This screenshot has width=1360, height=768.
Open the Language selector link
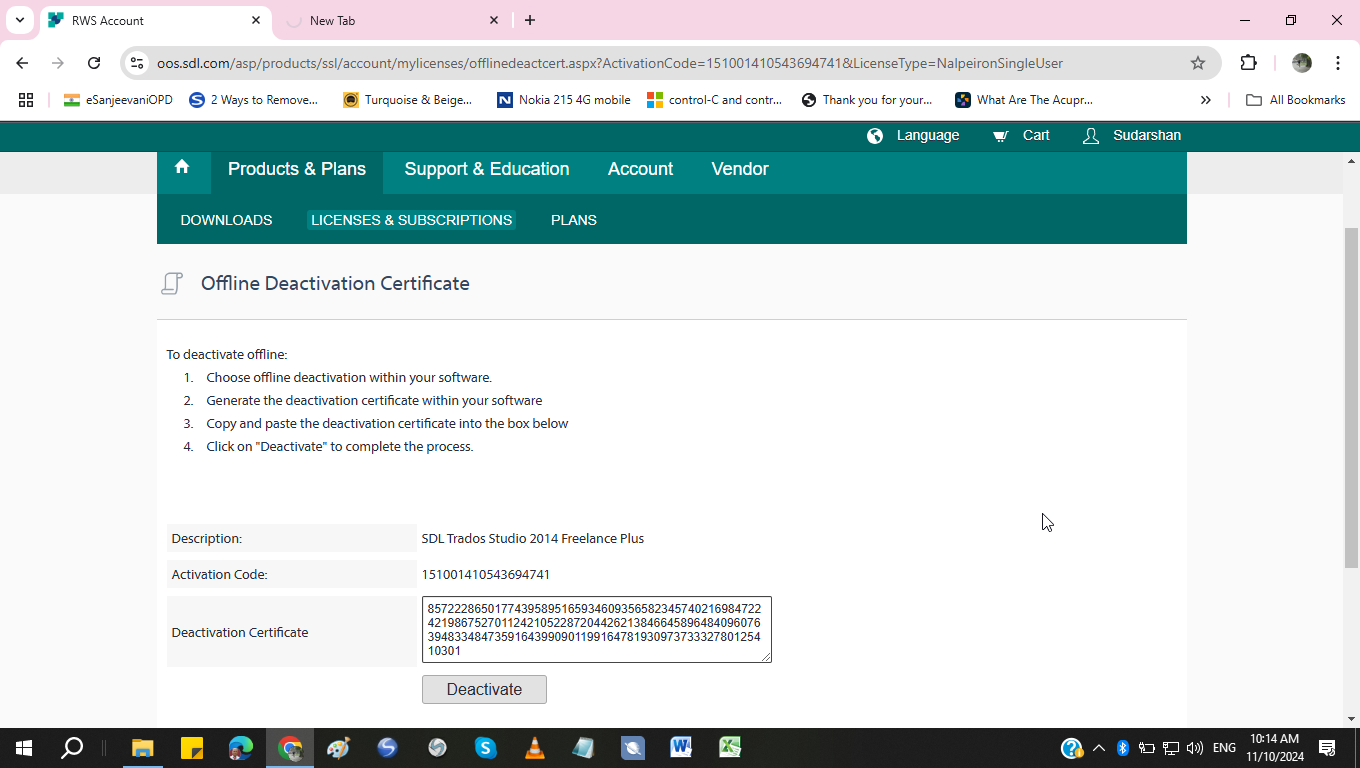tap(928, 135)
